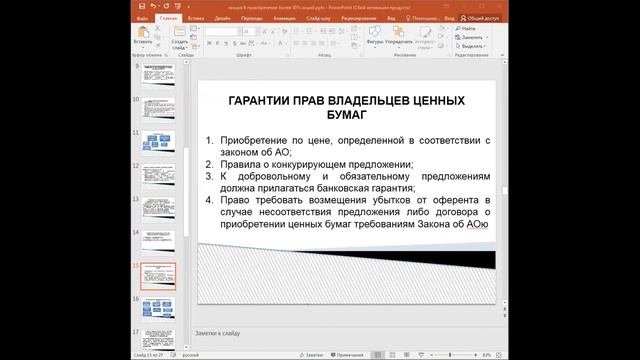Switch to the Дизайн tab
Screen dimensions: 640x360
coord(222,18)
